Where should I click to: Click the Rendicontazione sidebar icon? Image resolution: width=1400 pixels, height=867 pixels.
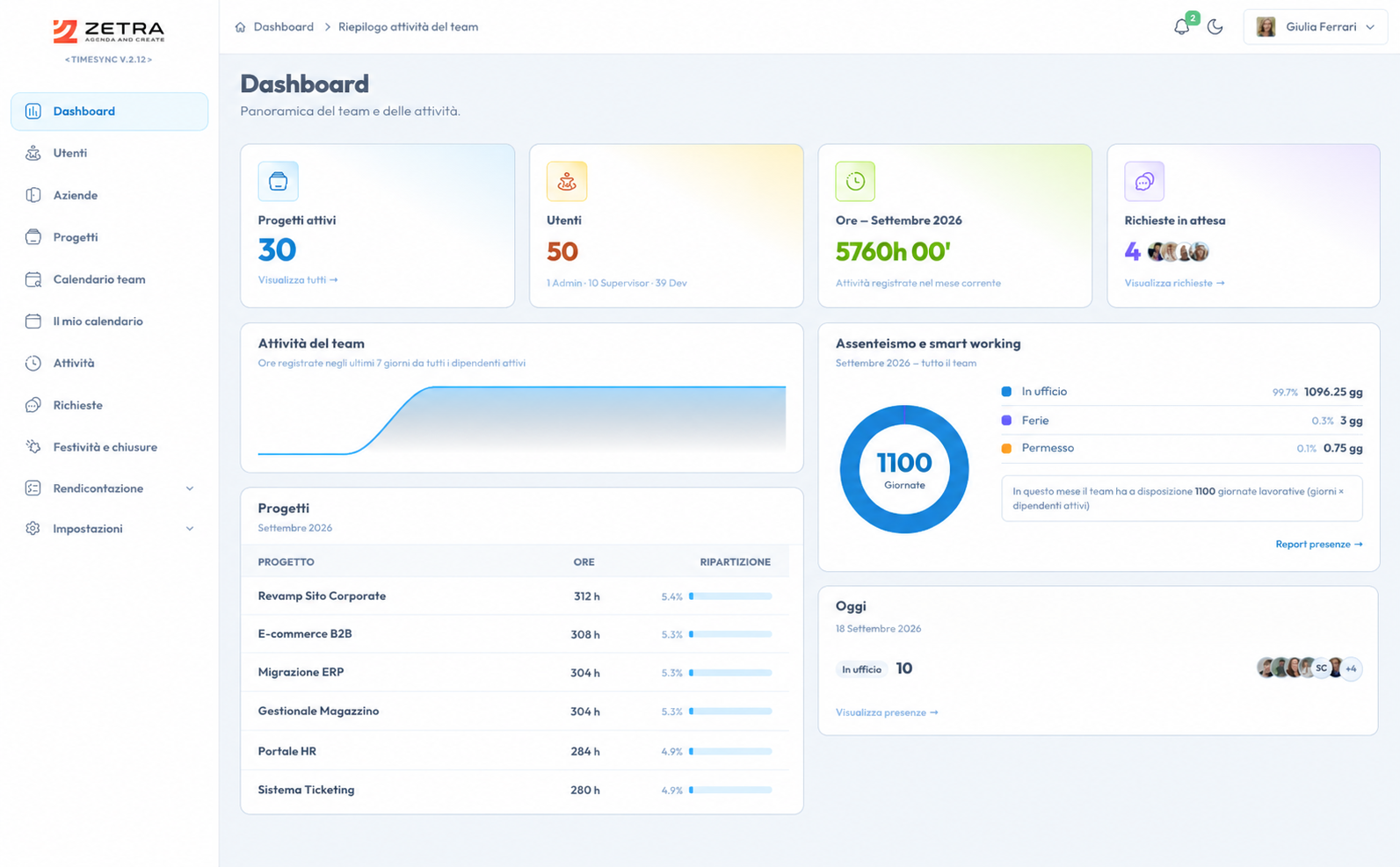pyautogui.click(x=33, y=488)
